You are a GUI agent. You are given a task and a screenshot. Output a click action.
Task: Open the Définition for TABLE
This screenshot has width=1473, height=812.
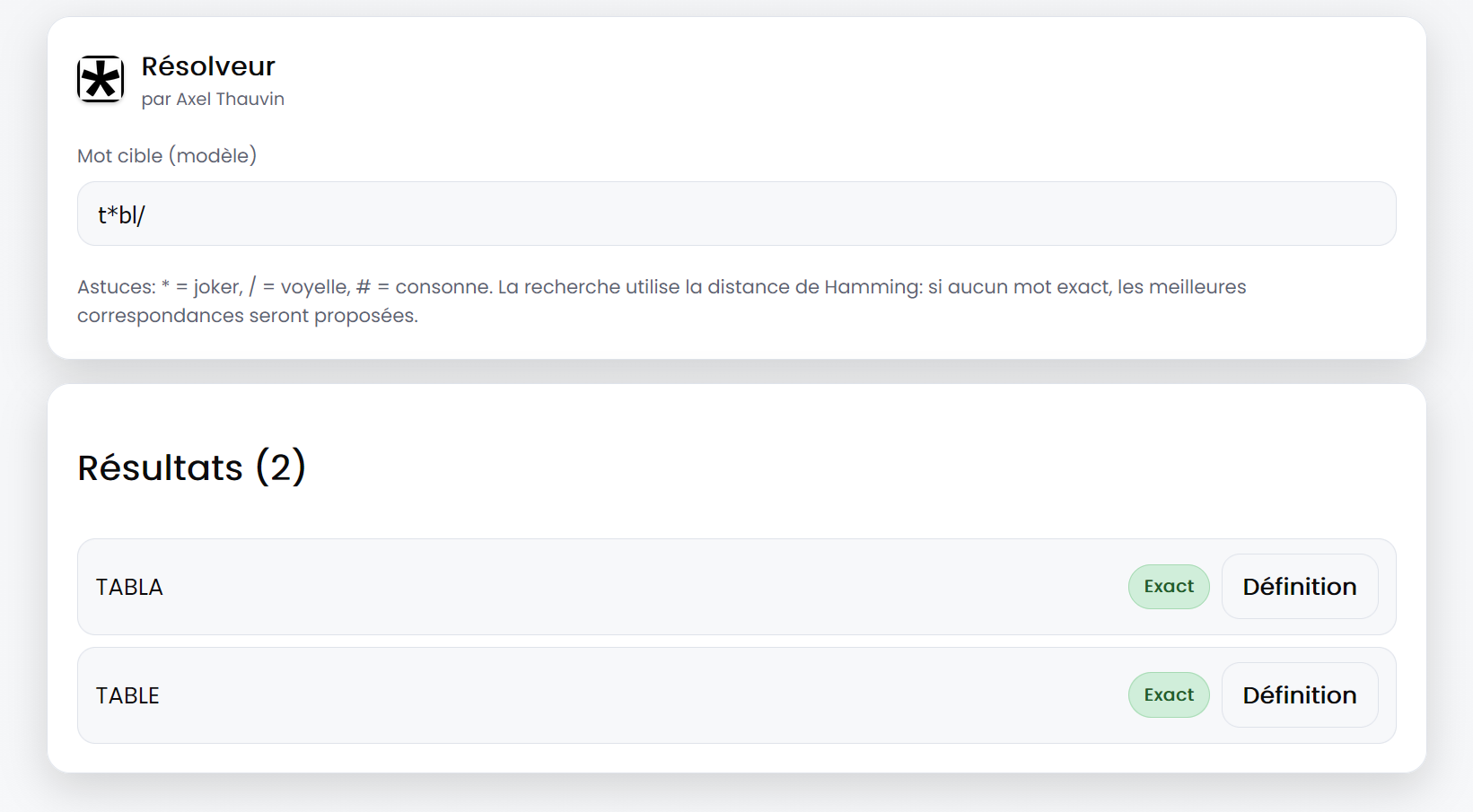coord(1300,694)
